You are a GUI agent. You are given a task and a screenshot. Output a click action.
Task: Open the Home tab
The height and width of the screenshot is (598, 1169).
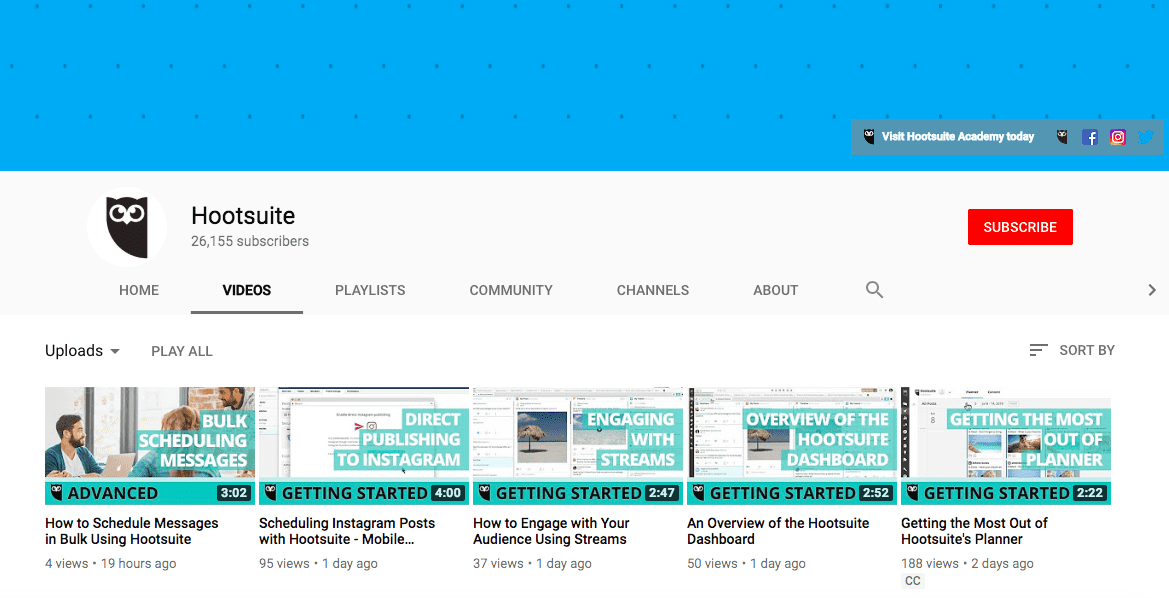pos(139,290)
